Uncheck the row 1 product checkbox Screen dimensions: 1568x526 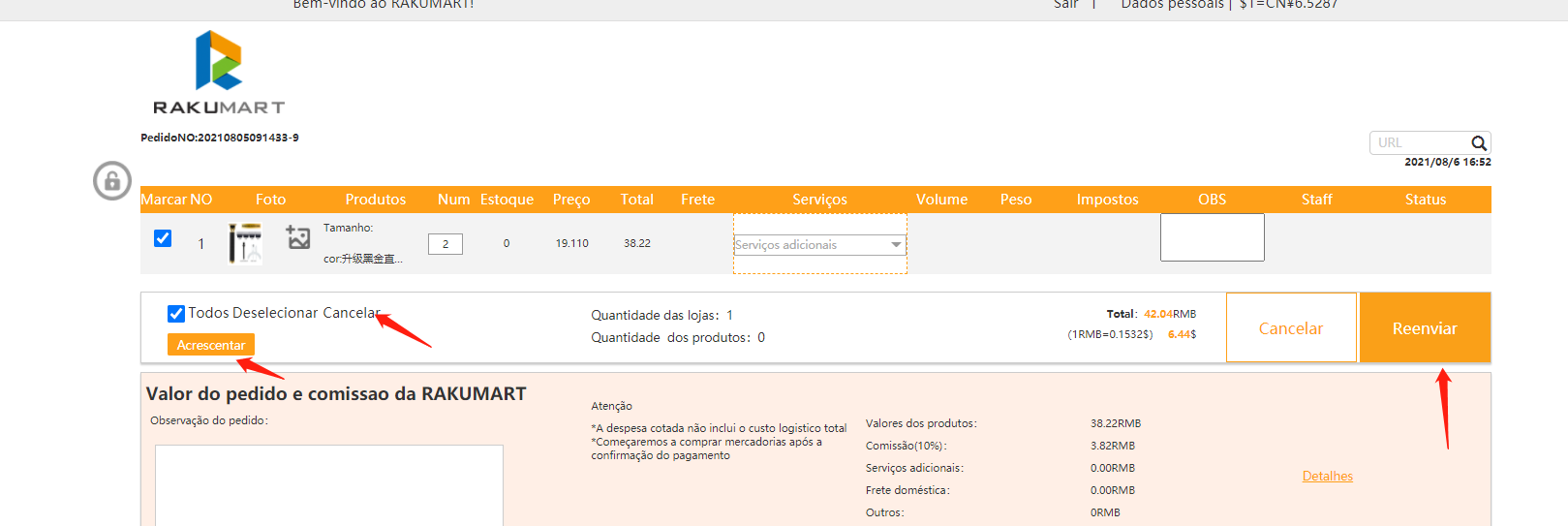coord(163,238)
